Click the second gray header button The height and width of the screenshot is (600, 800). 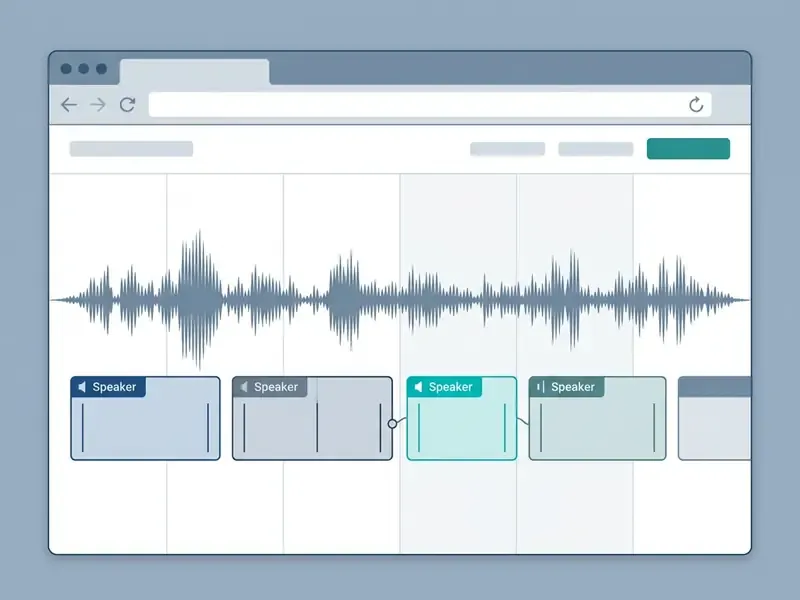click(595, 149)
